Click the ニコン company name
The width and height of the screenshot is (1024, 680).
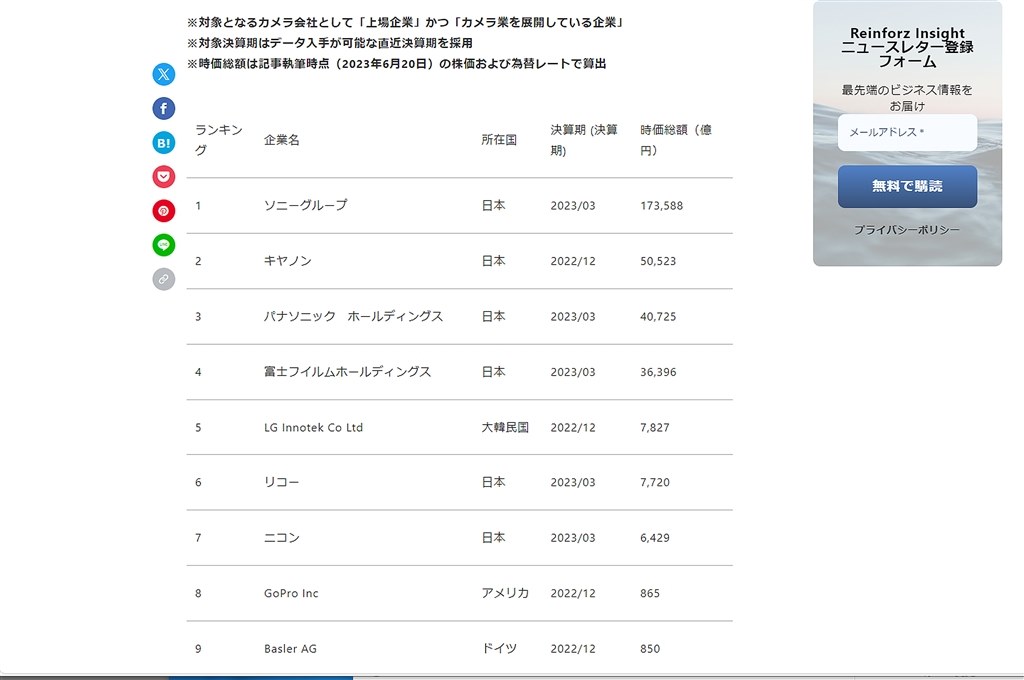tap(281, 538)
